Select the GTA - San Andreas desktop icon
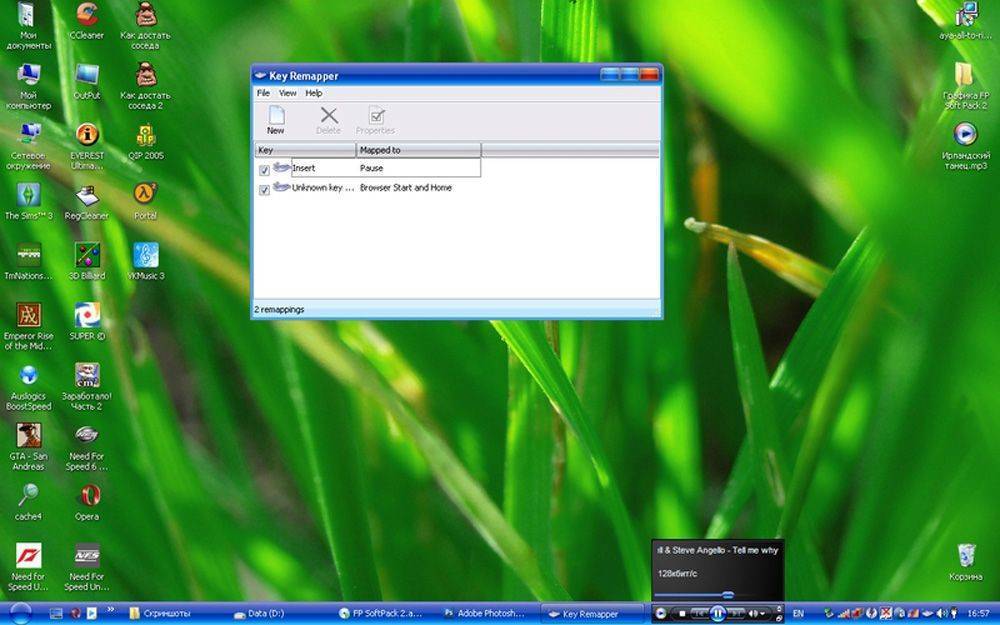This screenshot has height=625, width=1000. point(28,436)
